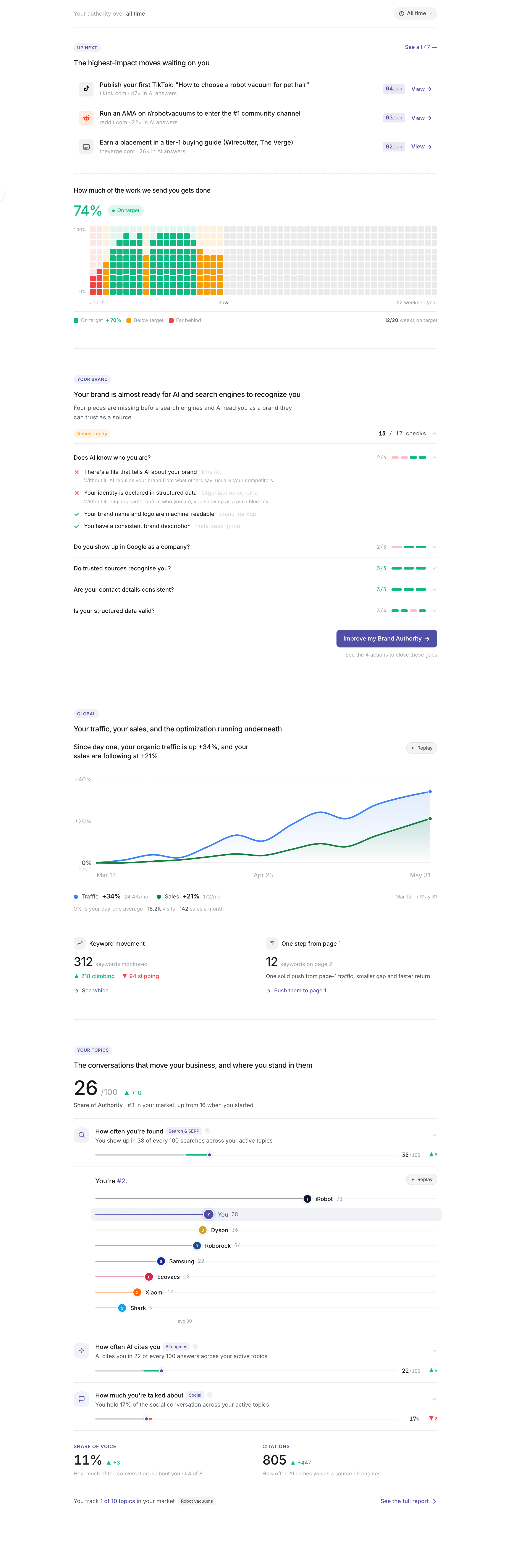Click the social share progress handle at 17%

146,1419
